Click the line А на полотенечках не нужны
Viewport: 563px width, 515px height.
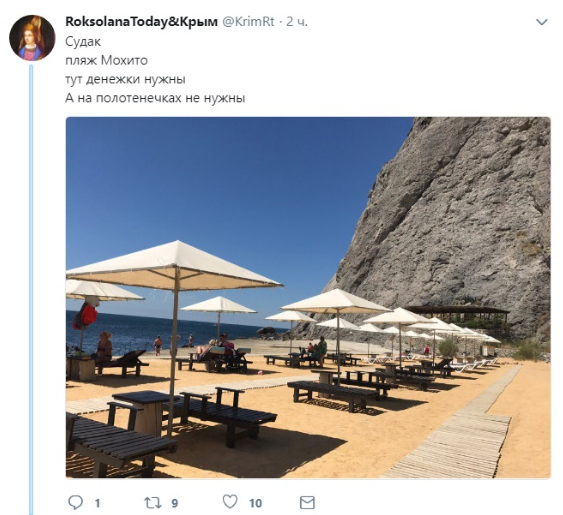pyautogui.click(x=155, y=98)
